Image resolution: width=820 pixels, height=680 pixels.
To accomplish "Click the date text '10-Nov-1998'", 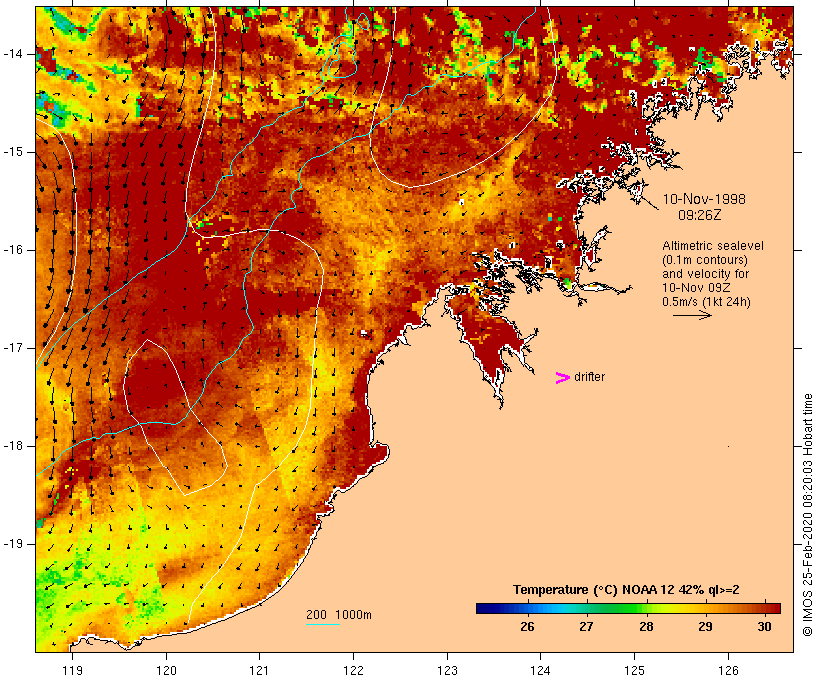I will (704, 199).
